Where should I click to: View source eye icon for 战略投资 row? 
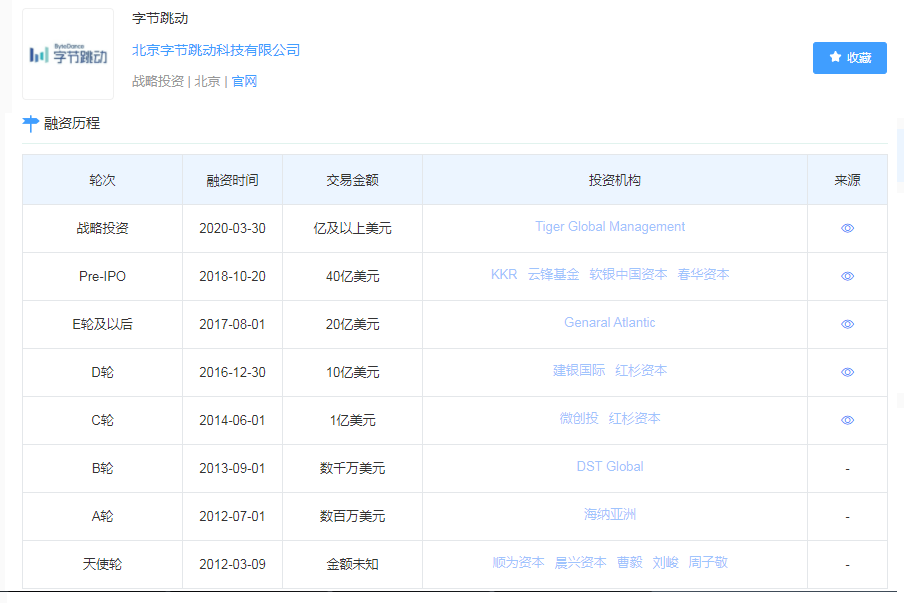coord(847,228)
